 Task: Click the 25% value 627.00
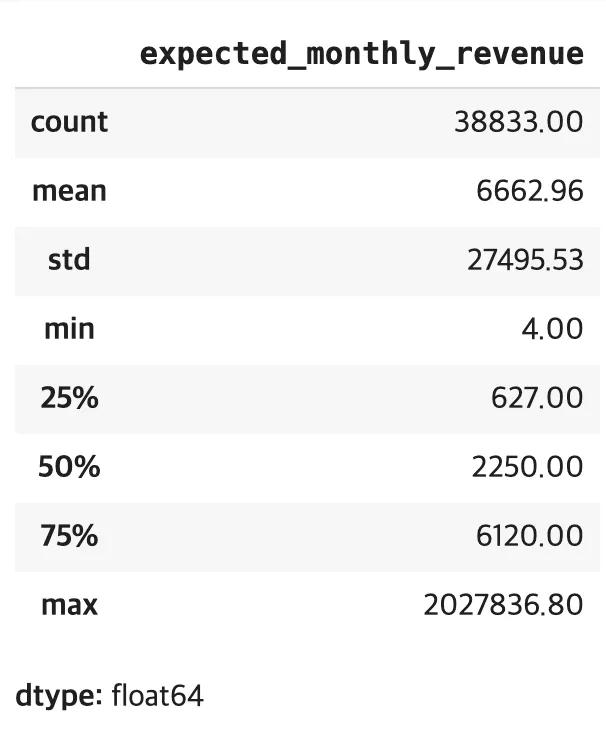coord(537,398)
